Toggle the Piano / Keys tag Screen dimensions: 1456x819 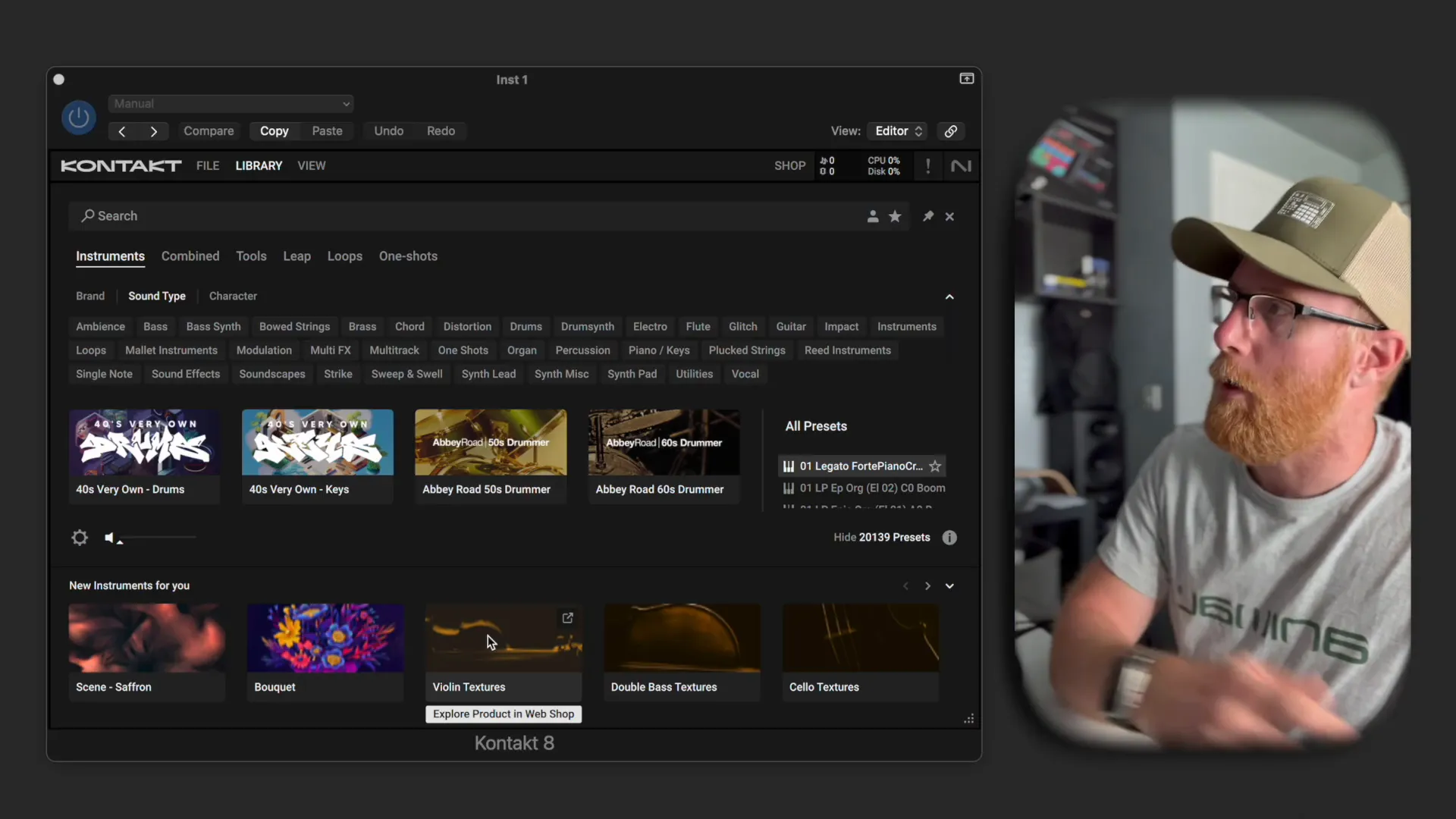(x=659, y=350)
